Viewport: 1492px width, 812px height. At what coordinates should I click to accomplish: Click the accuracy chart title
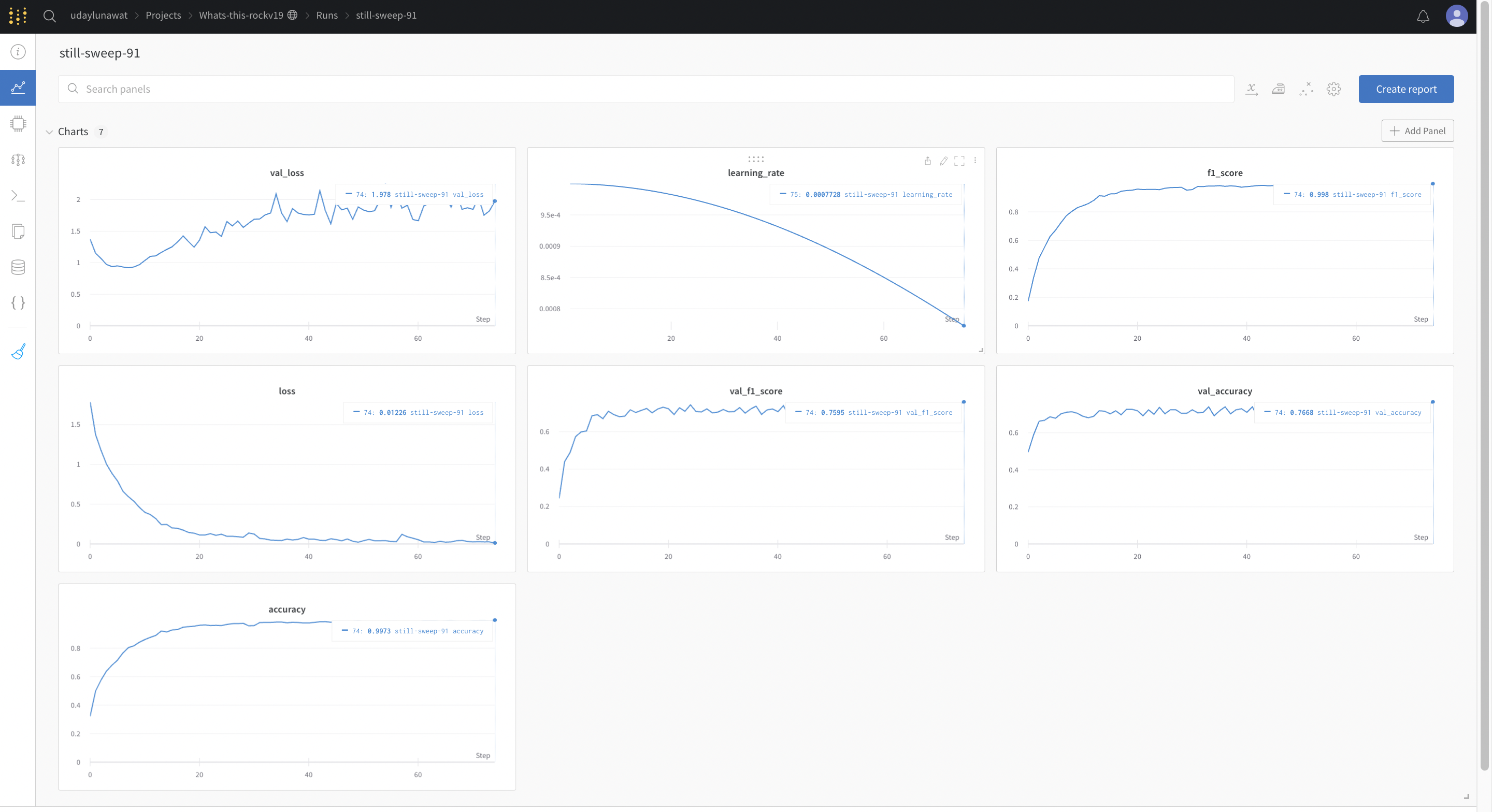(286, 610)
